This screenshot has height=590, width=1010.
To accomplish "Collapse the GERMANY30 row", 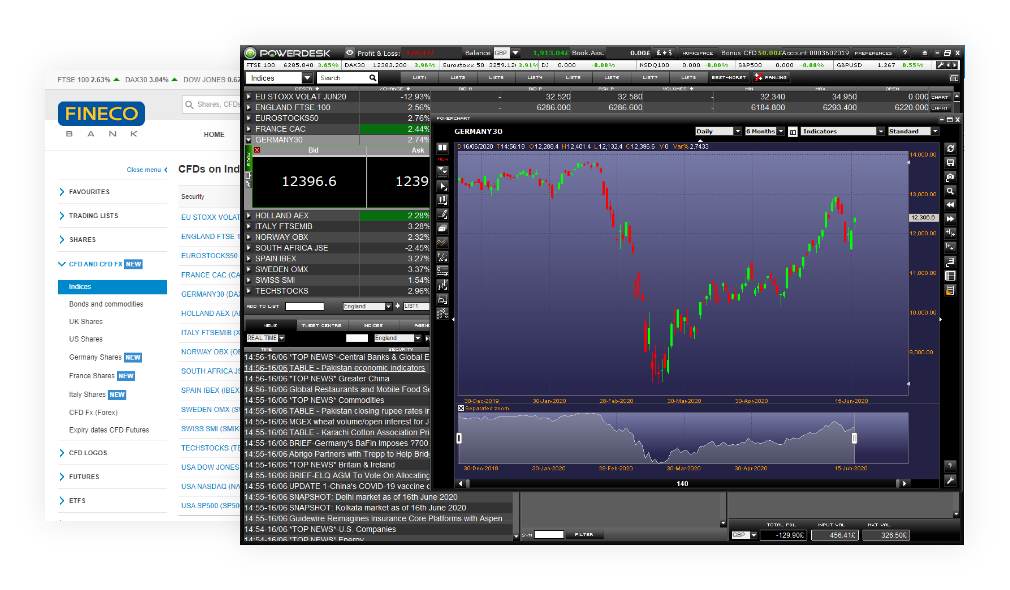I will click(249, 140).
